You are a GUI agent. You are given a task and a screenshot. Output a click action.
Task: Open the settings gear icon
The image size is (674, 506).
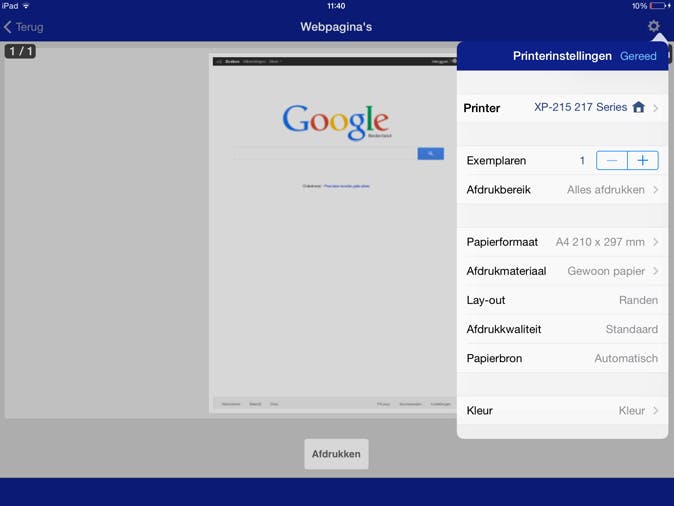(x=654, y=26)
